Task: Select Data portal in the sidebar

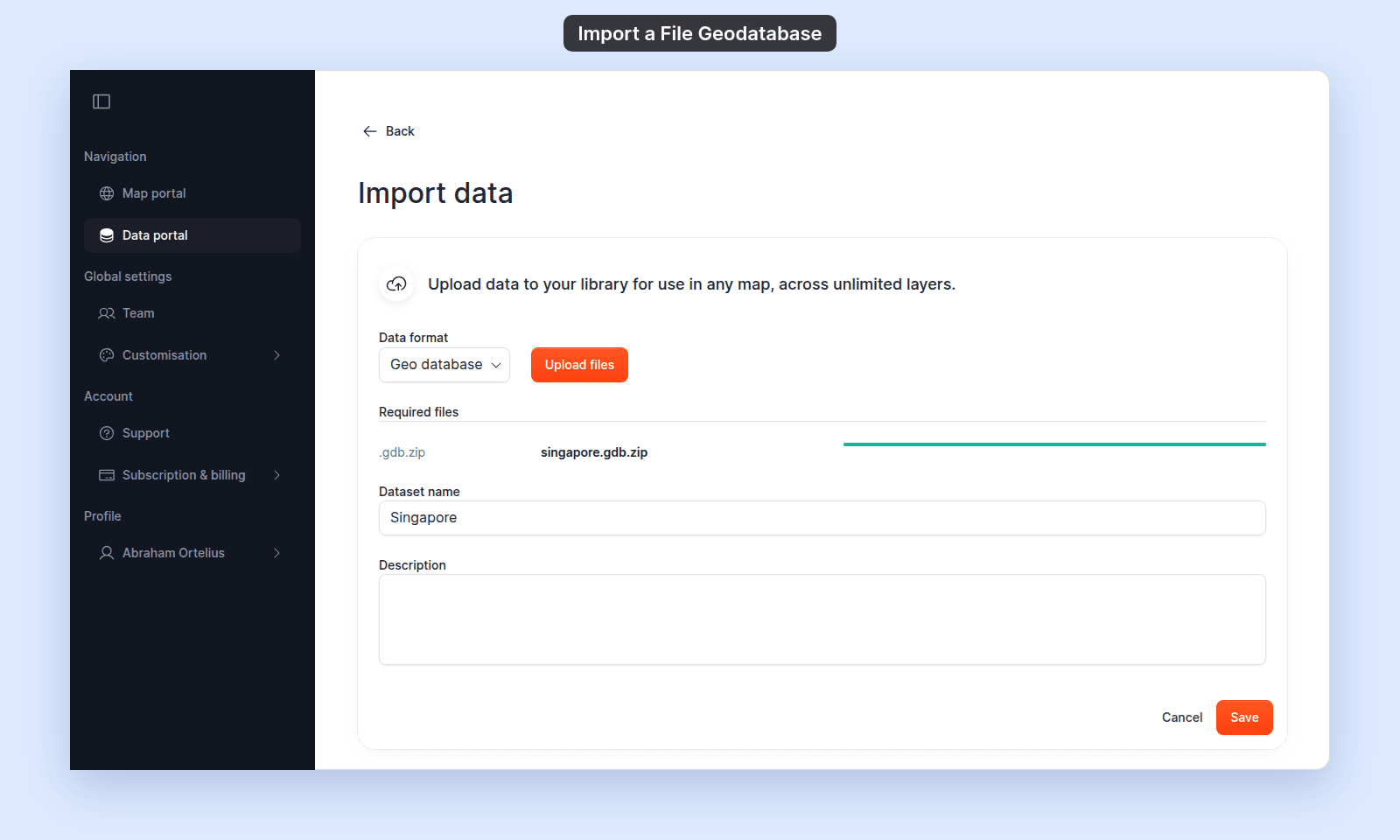Action: (x=192, y=235)
